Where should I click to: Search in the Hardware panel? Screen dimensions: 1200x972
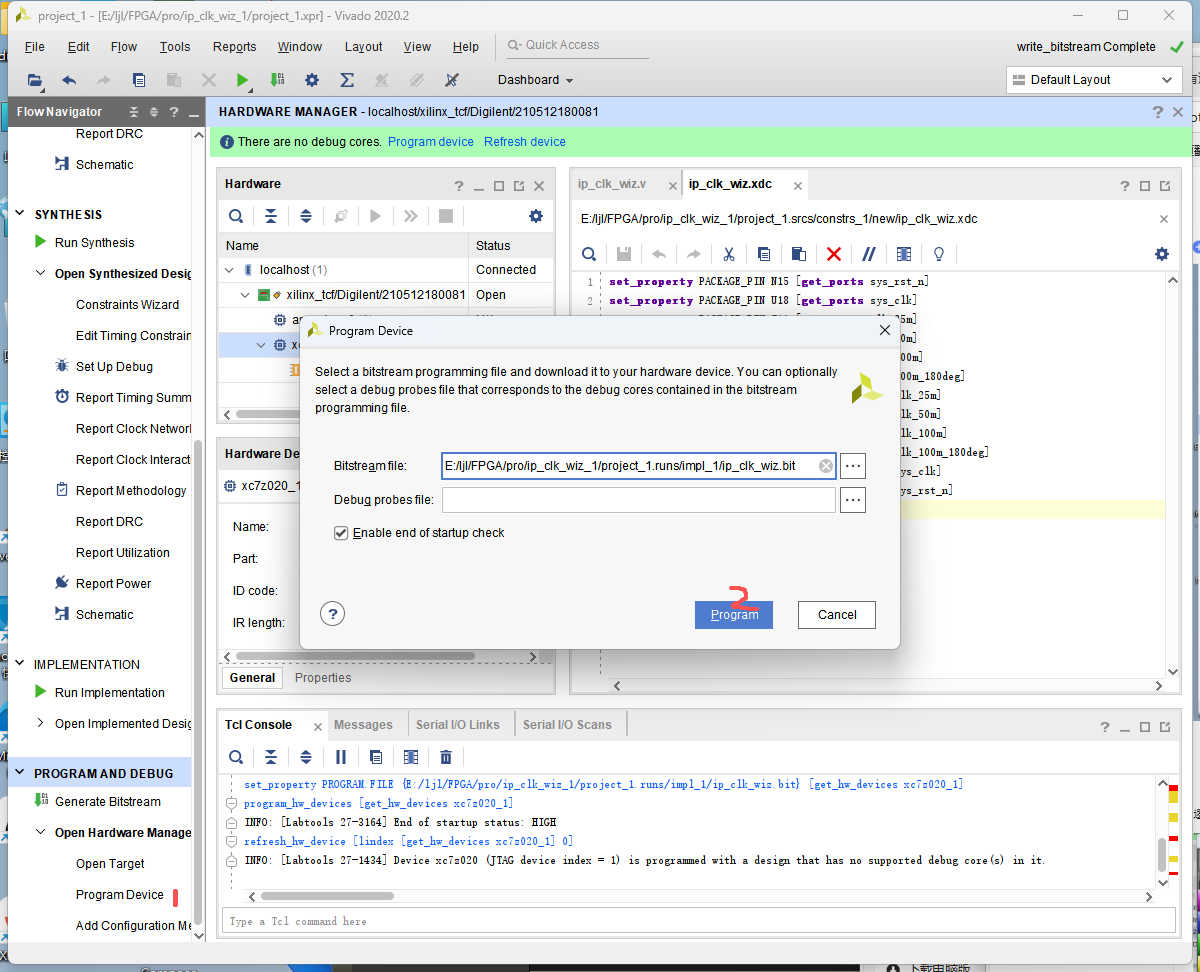click(x=236, y=216)
